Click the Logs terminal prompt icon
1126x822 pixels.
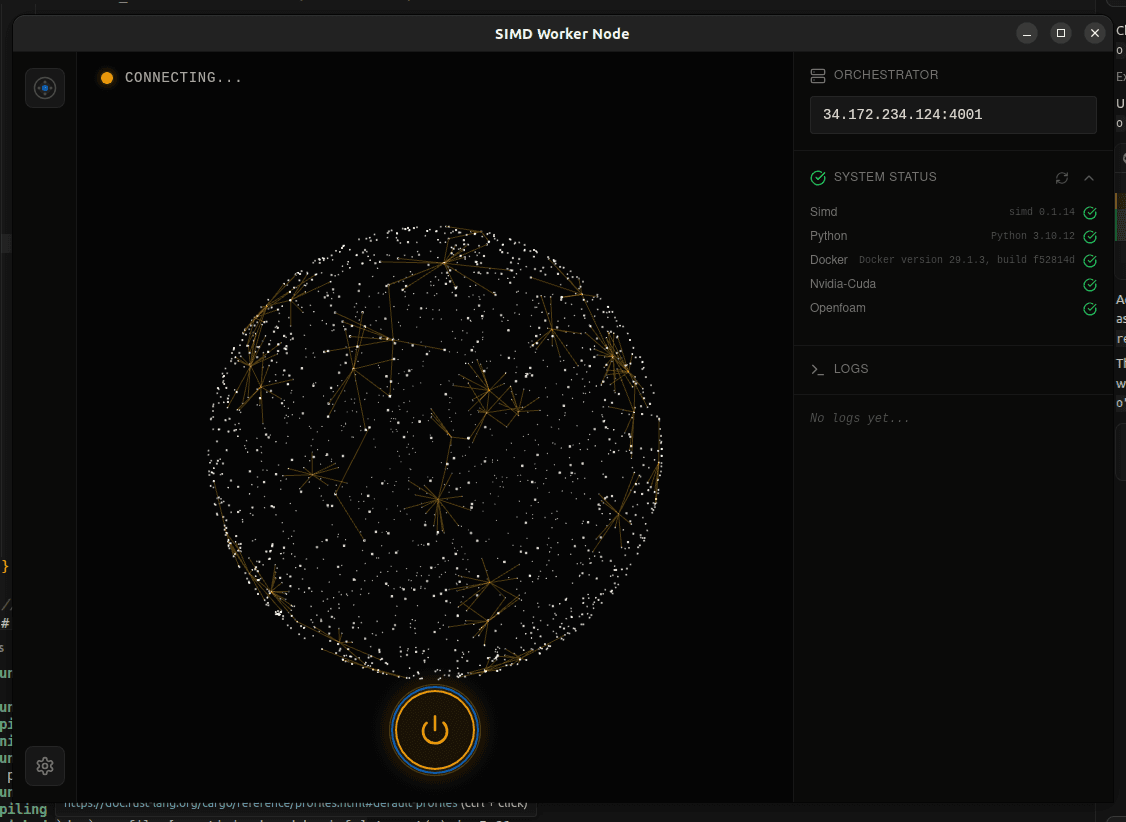pos(816,369)
